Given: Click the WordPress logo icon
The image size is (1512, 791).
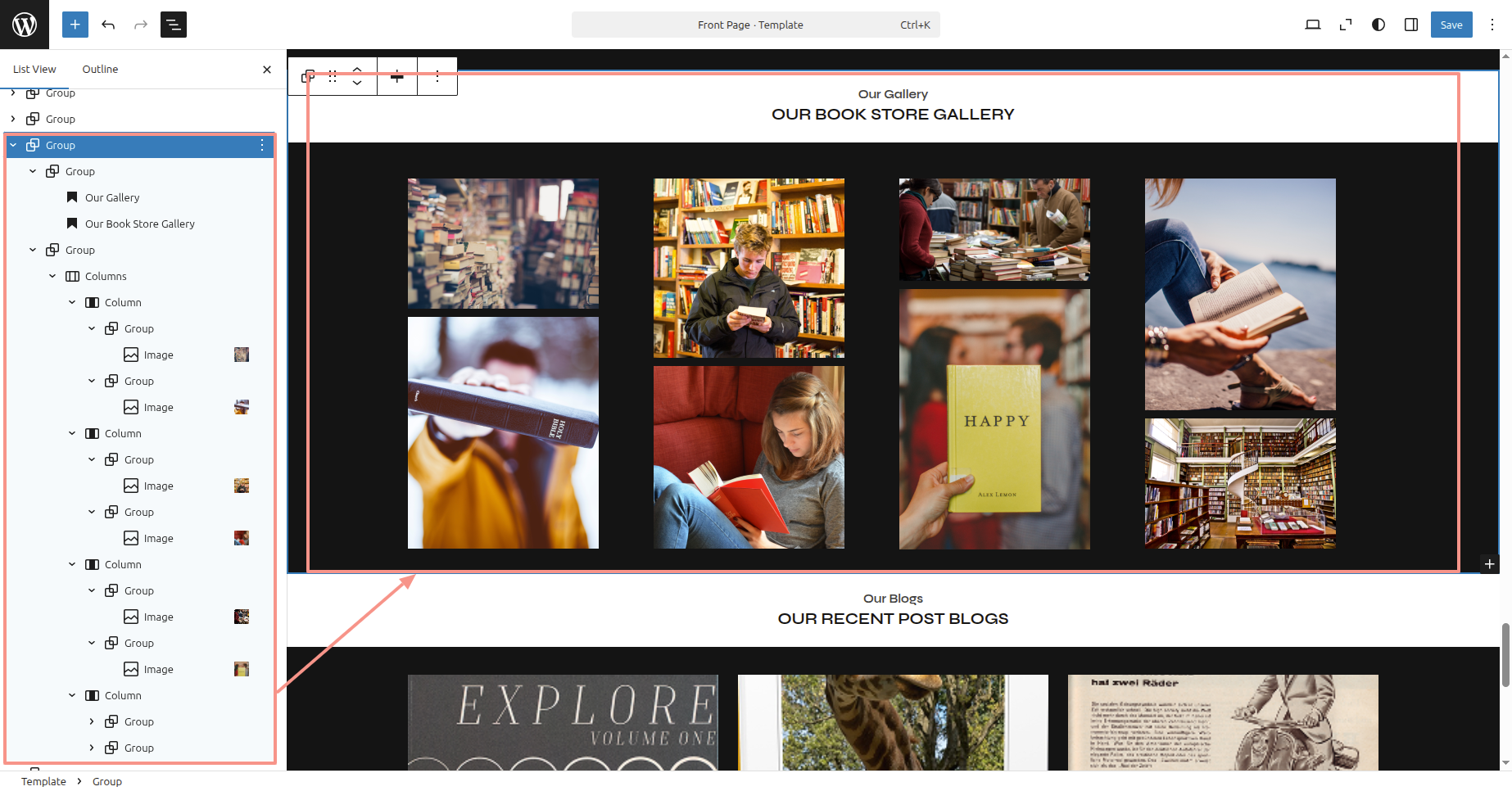Looking at the screenshot, I should click(x=25, y=25).
